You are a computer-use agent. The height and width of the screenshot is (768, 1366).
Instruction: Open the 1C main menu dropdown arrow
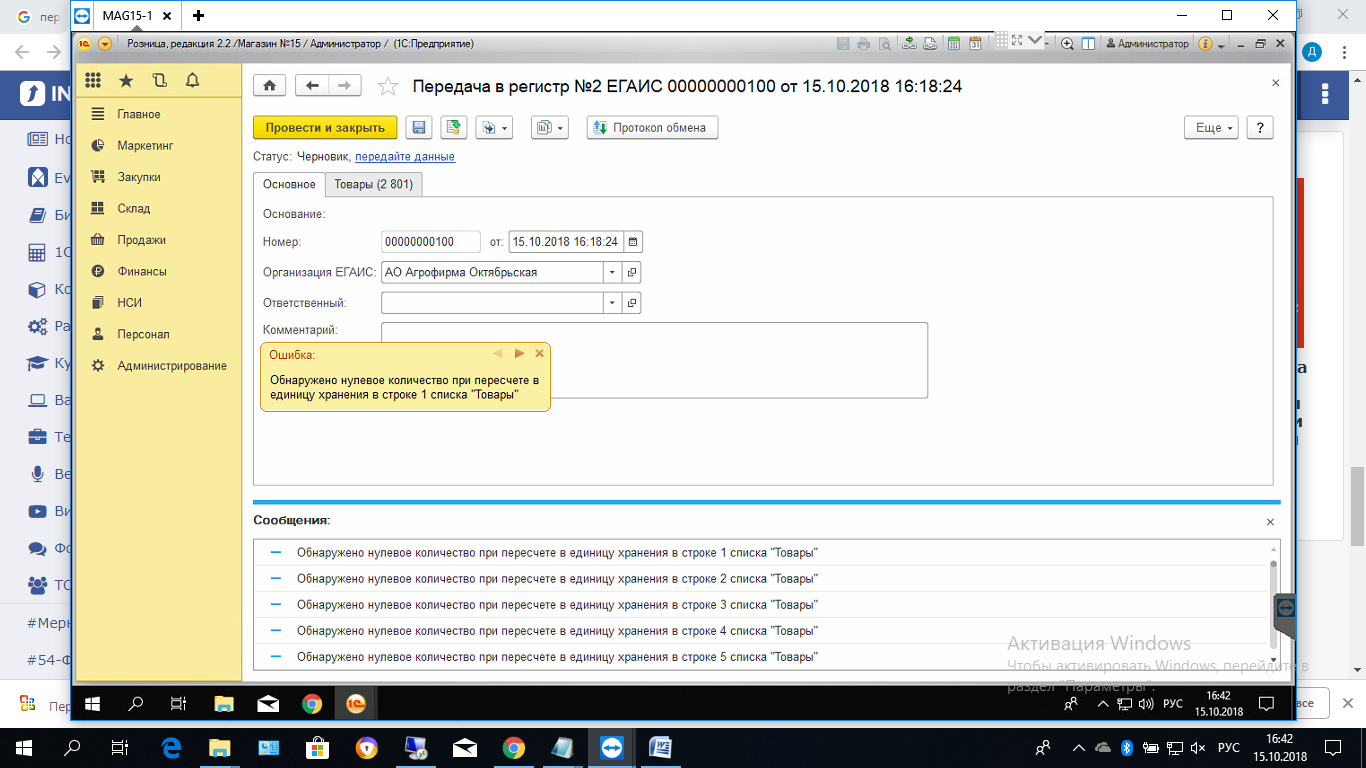tap(105, 44)
